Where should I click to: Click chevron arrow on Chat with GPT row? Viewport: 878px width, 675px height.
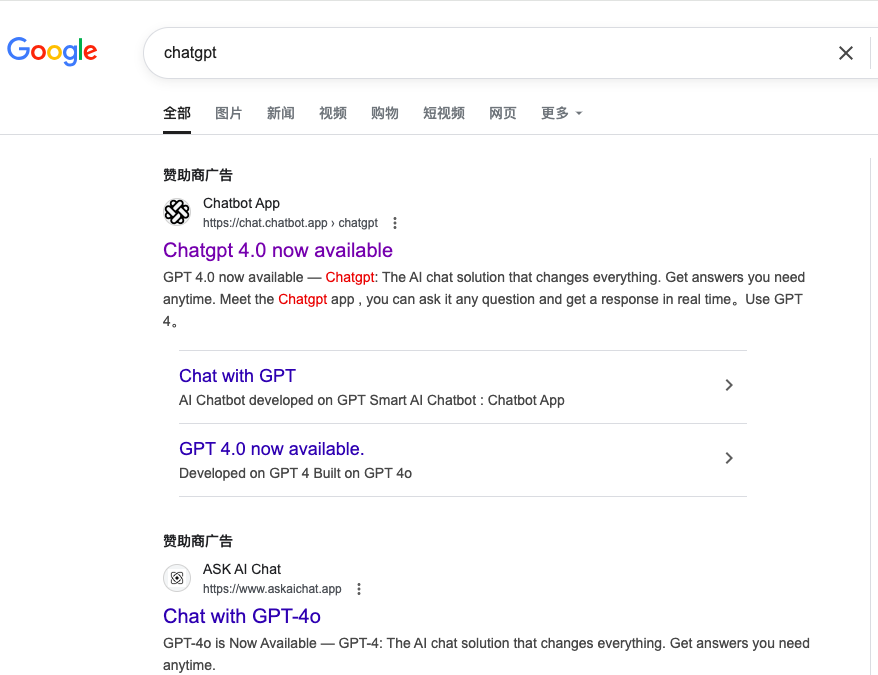(x=728, y=385)
